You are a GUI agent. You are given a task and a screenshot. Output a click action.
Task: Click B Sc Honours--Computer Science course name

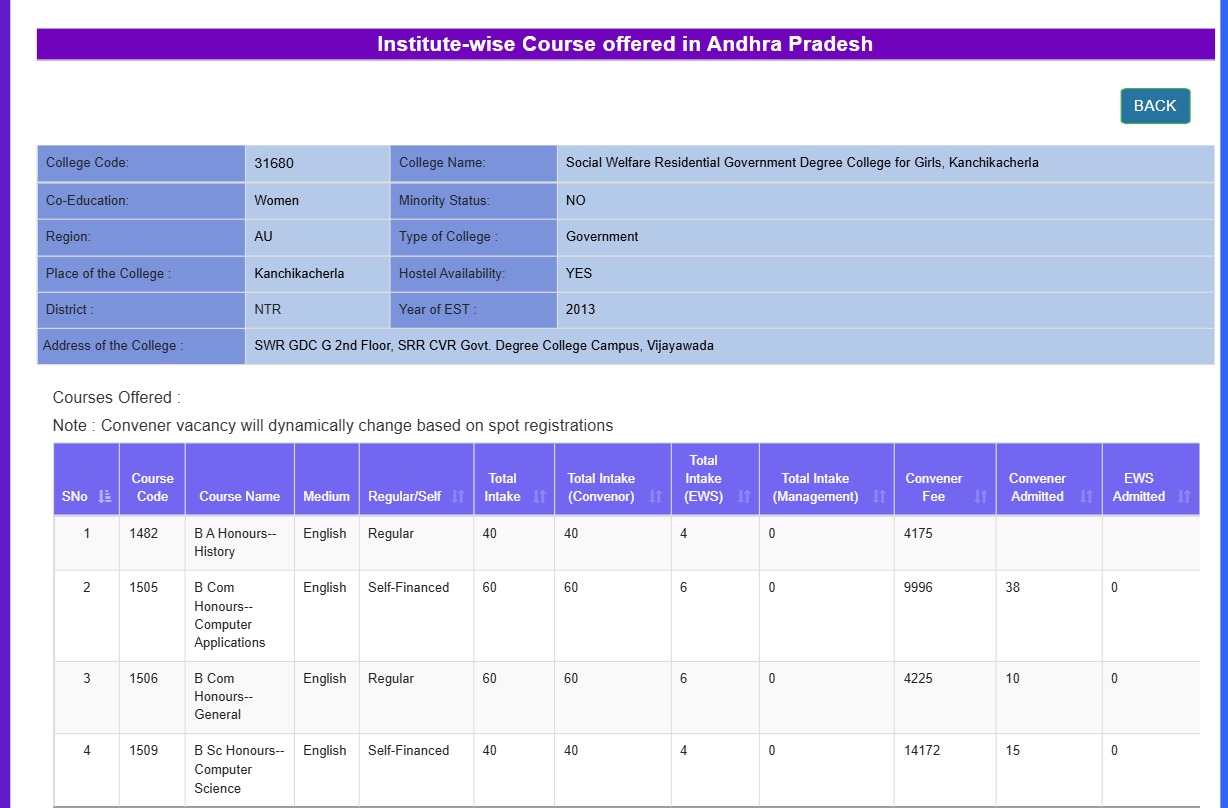coord(238,769)
